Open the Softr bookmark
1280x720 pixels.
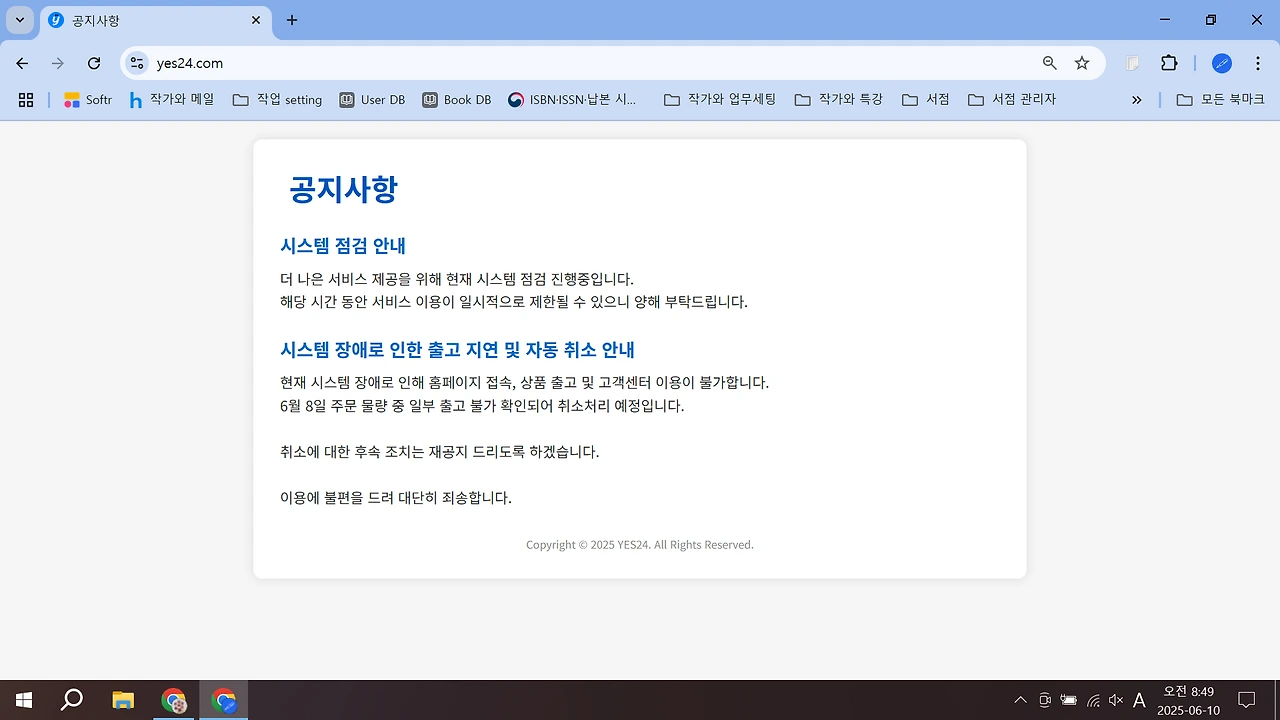[x=88, y=100]
